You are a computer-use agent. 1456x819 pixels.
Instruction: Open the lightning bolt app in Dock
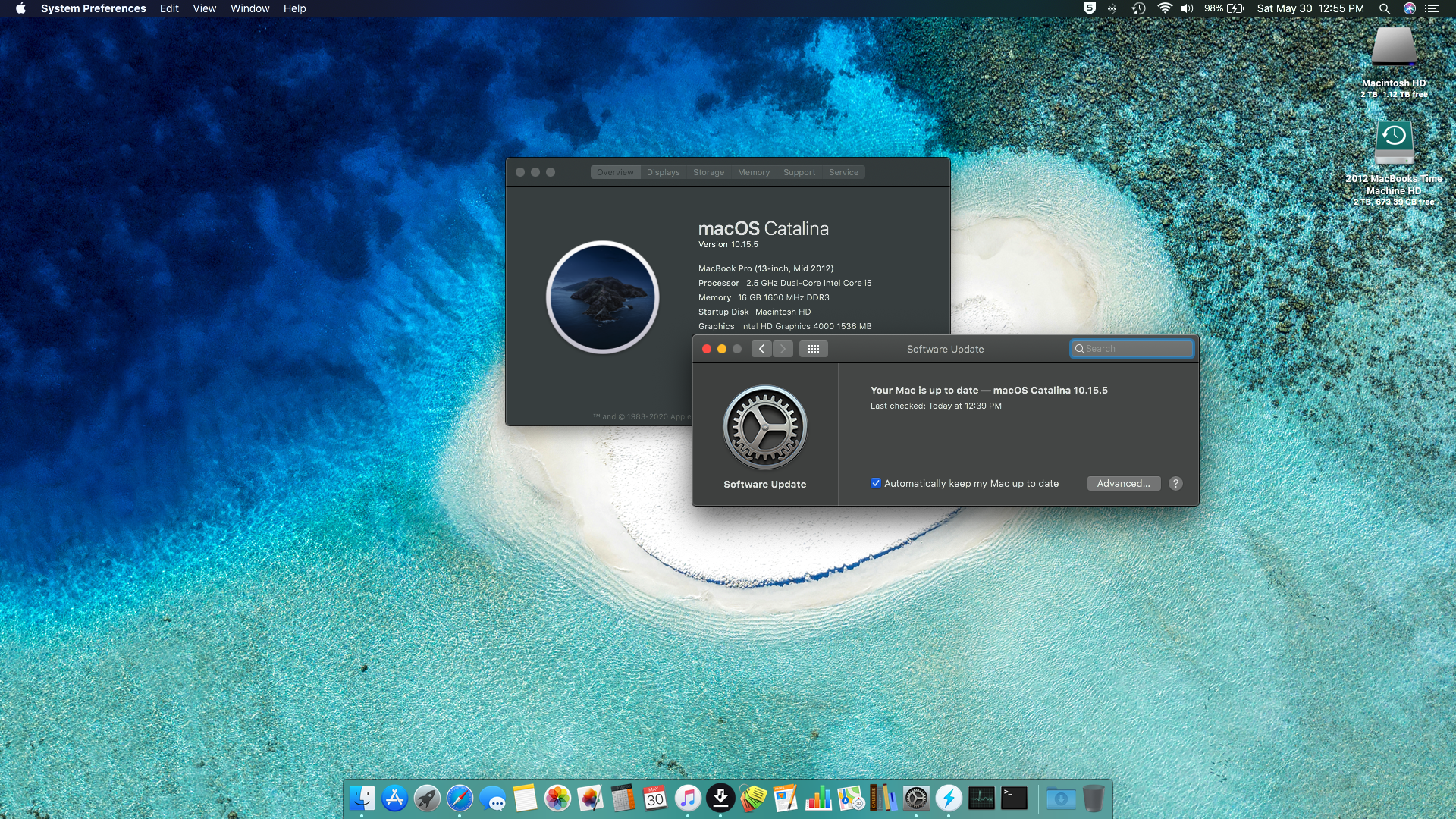tap(949, 798)
